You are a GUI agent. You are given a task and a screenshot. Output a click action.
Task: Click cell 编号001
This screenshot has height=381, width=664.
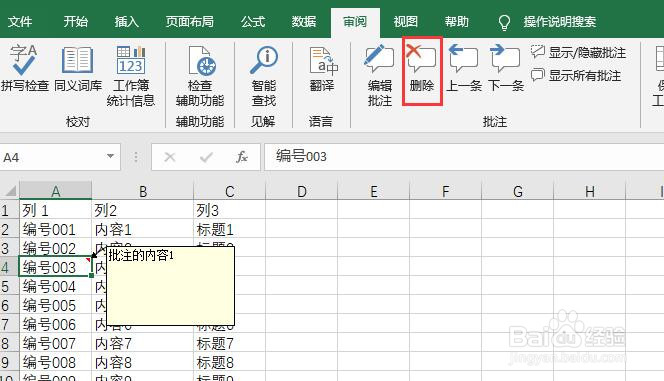(55, 229)
